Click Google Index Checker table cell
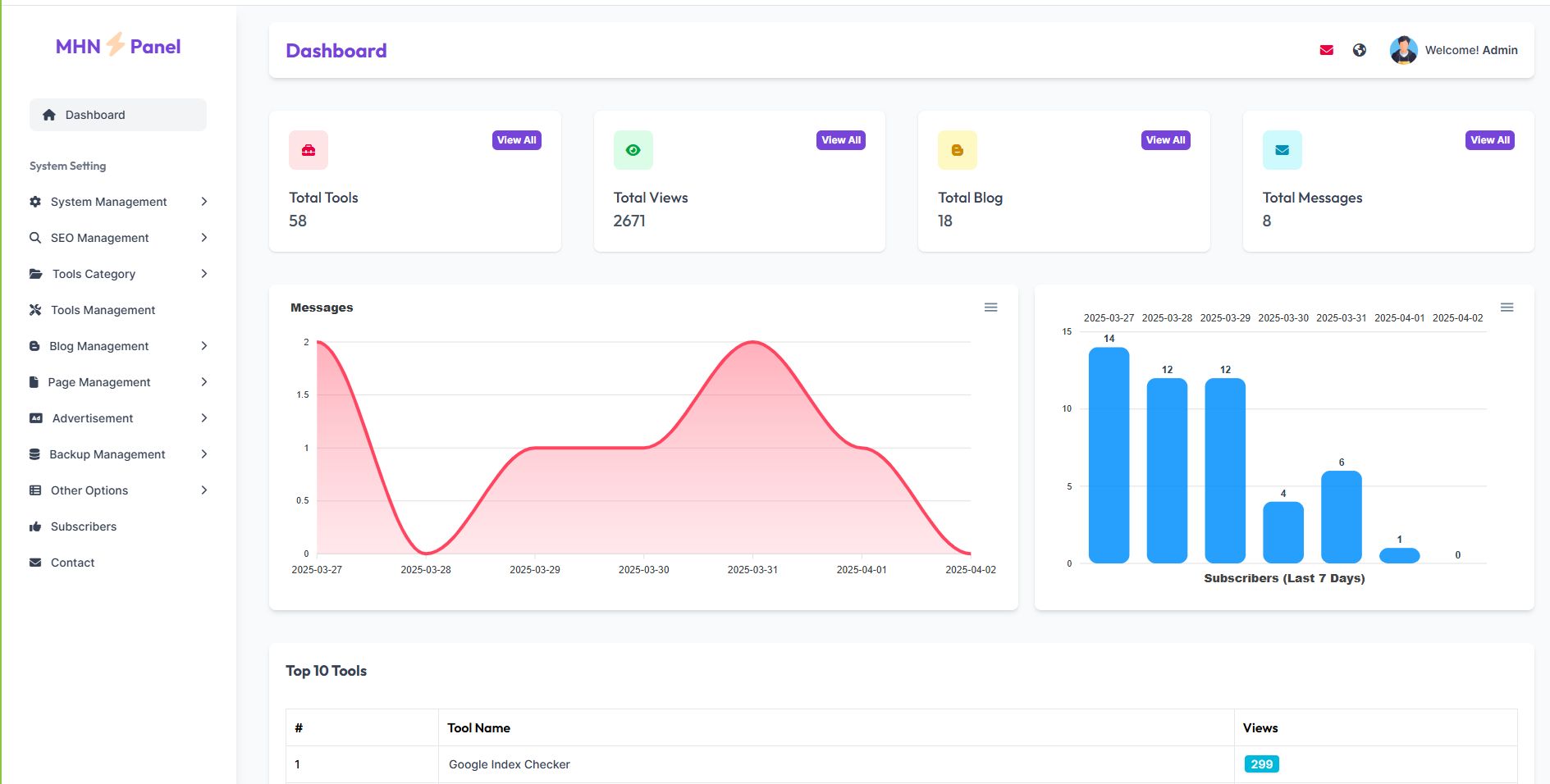The height and width of the screenshot is (784, 1550). 836,764
